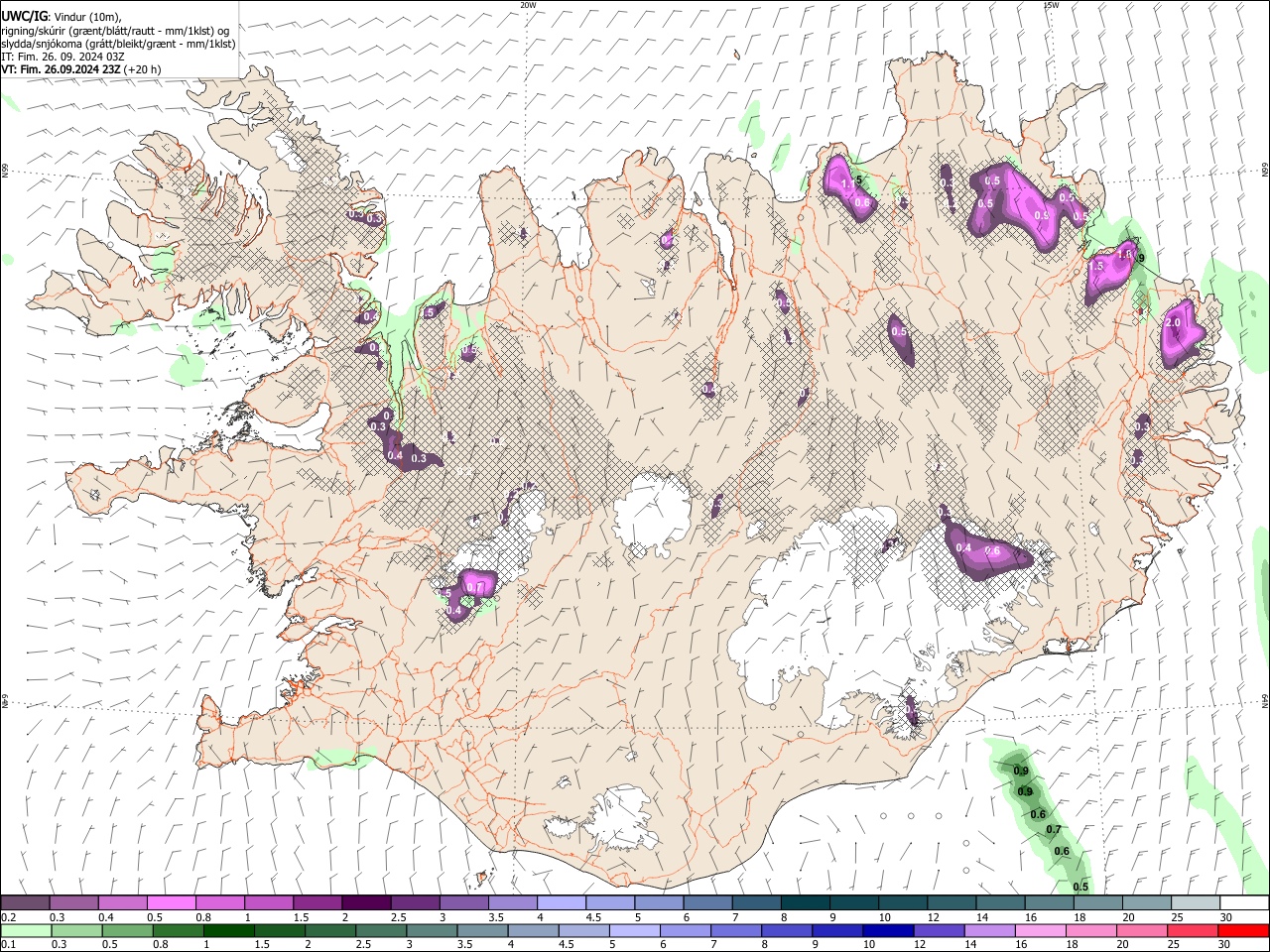Click the '2.0' snowfall value in the east
The image size is (1270, 952).
(1172, 323)
